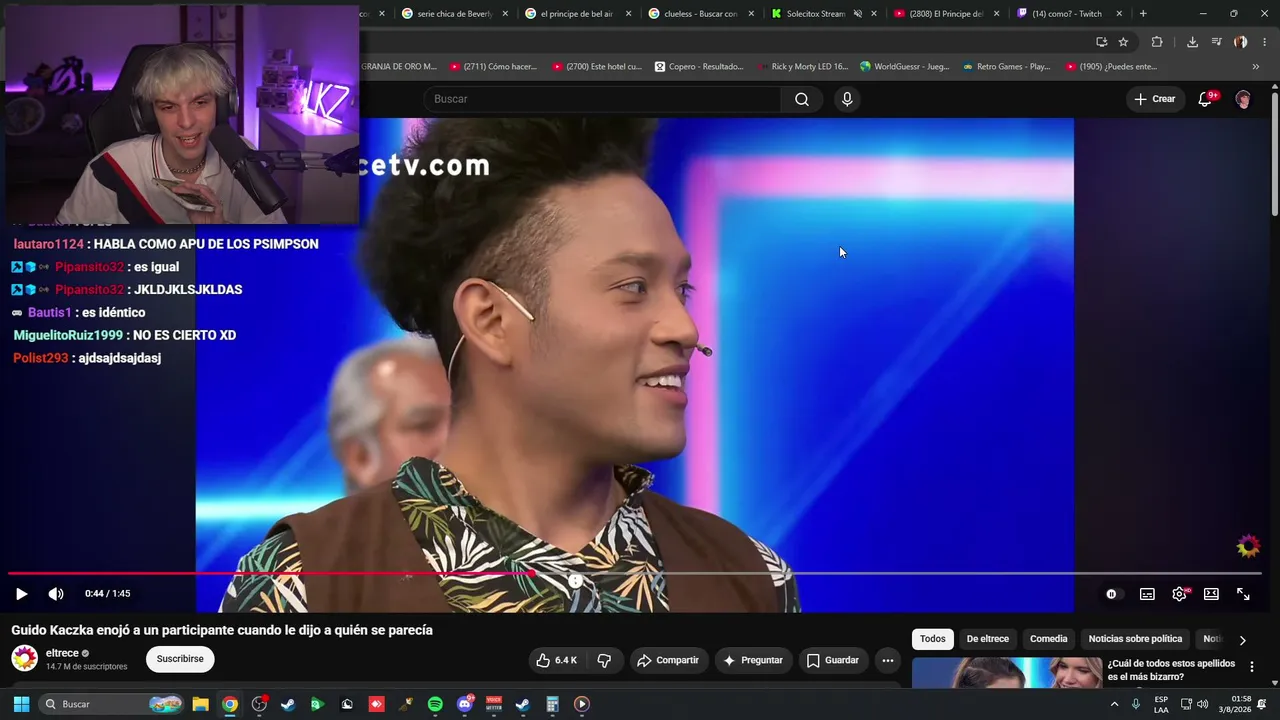Open the ESP LAA language switcher
Screen dimensions: 1280x720
click(1161, 704)
